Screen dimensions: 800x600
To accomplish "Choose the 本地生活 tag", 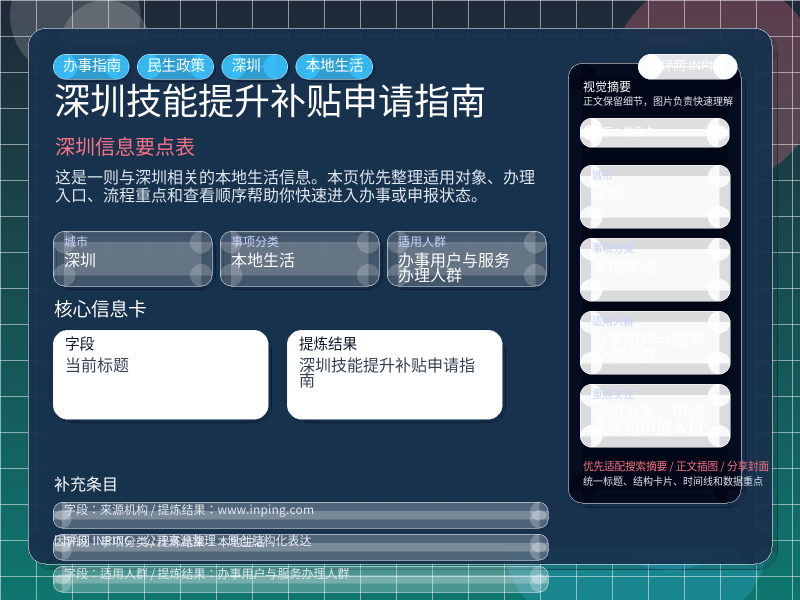I will 334,66.
